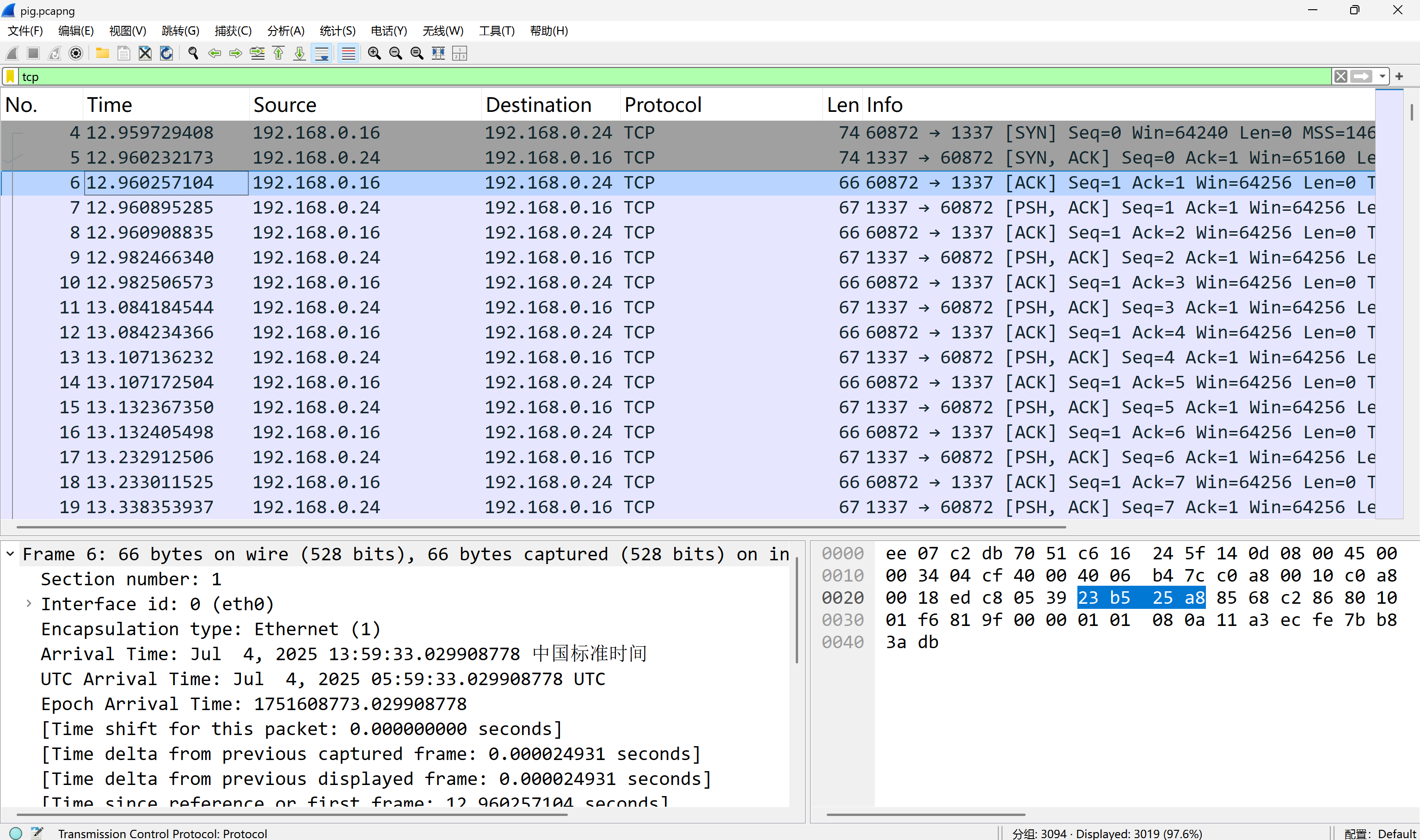
Task: Select packet 4 SYN row
Action: click(x=688, y=133)
